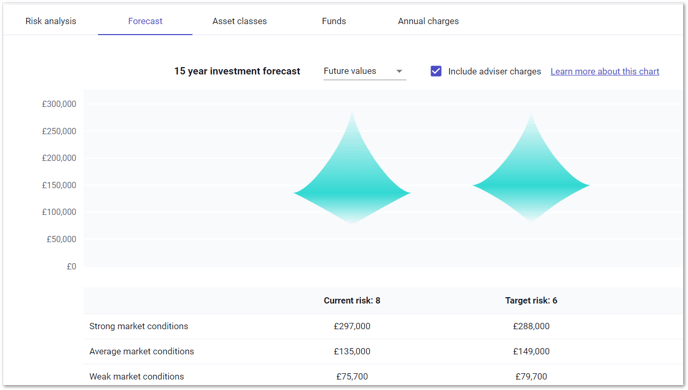Click the 15 year investment forecast heading
688x390 pixels.
coord(237,71)
